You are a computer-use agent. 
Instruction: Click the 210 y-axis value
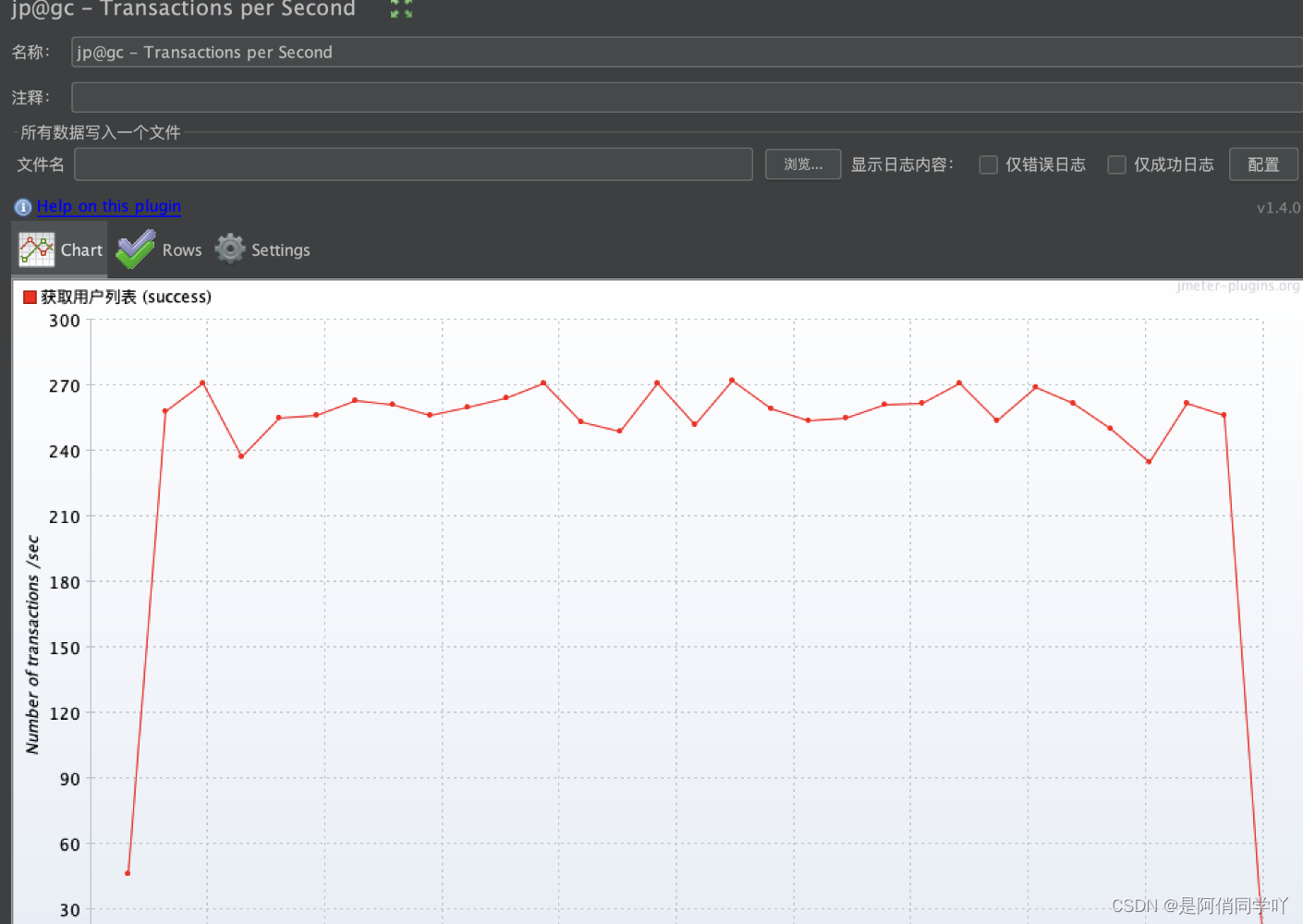pos(65,517)
